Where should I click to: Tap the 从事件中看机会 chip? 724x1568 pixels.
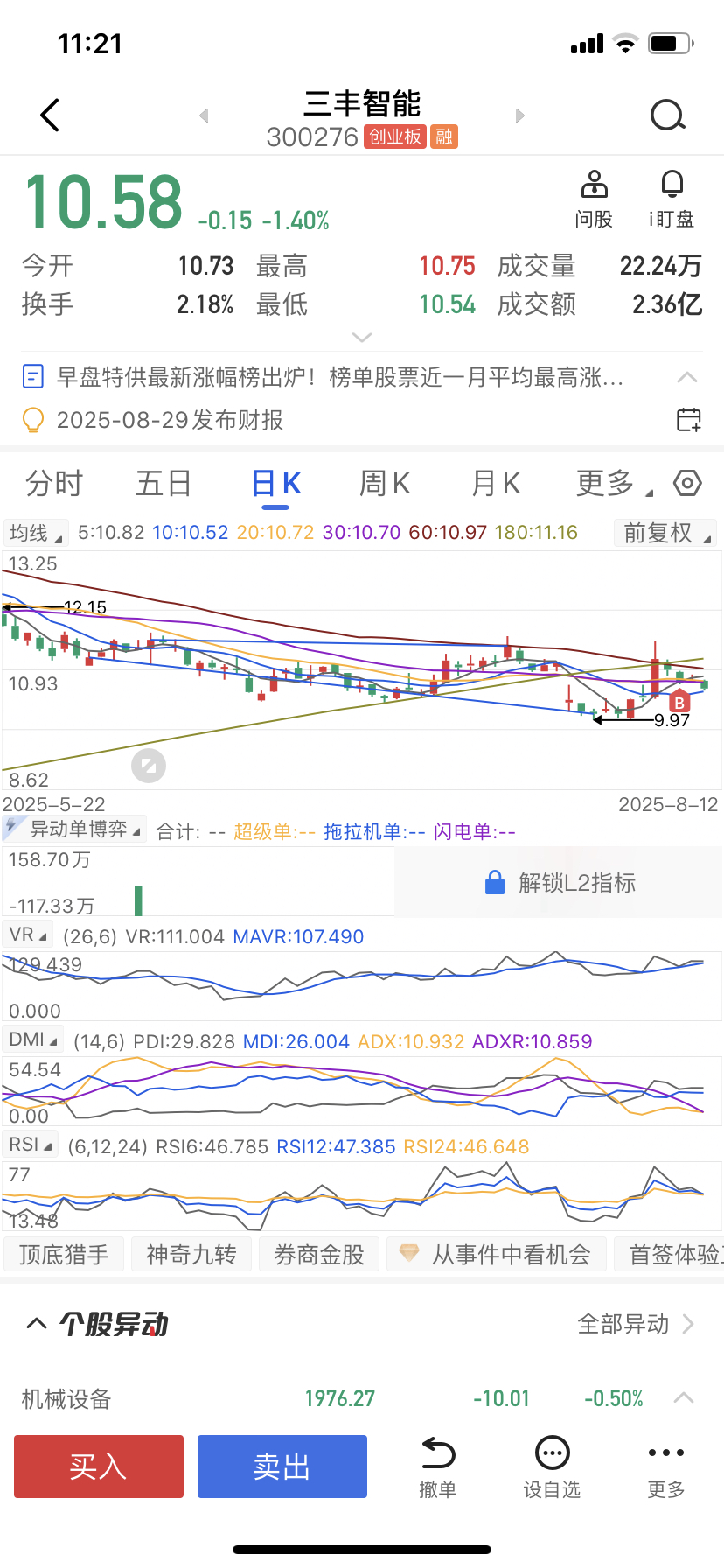click(x=496, y=1255)
